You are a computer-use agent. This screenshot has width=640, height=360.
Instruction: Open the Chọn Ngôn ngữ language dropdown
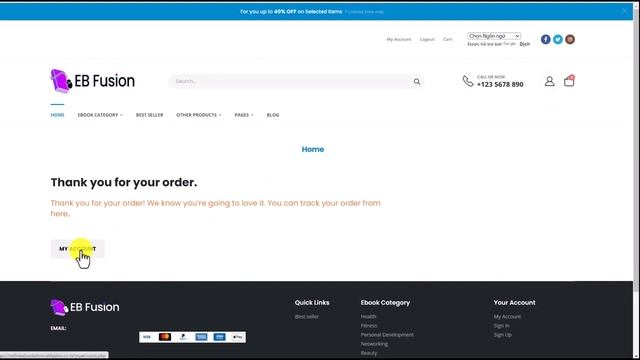click(494, 36)
